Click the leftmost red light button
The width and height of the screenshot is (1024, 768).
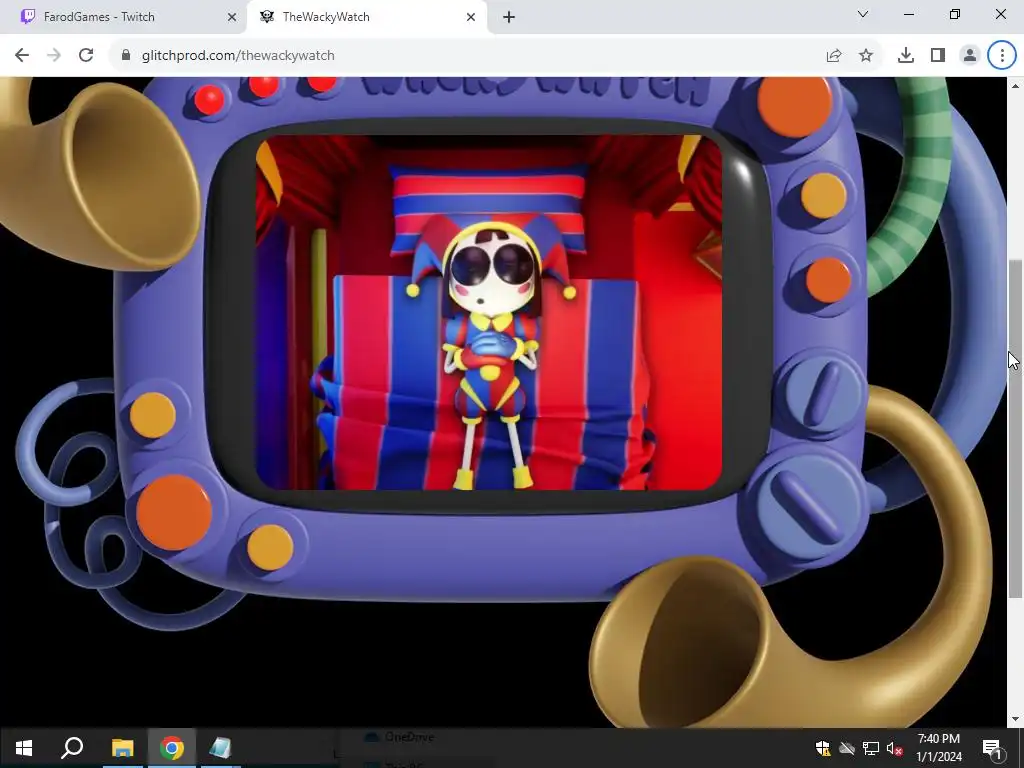209,101
